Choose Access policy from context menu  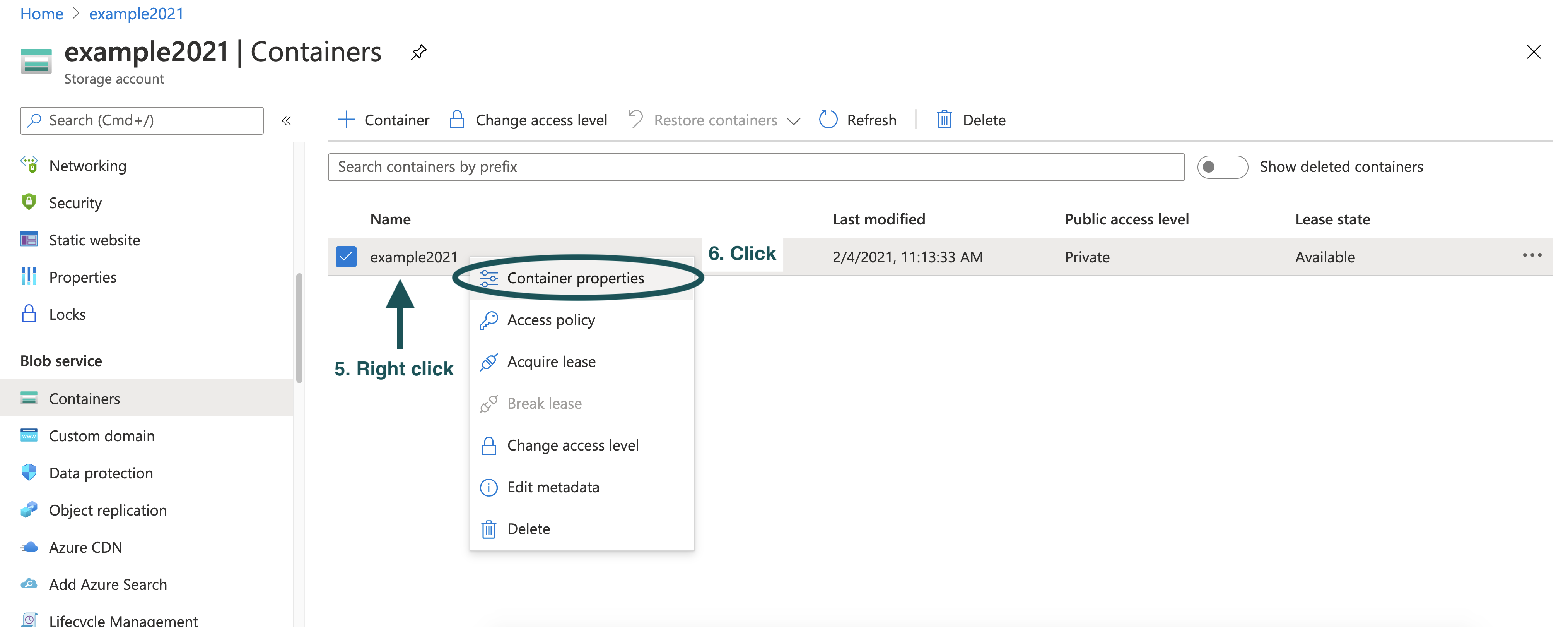tap(582, 320)
